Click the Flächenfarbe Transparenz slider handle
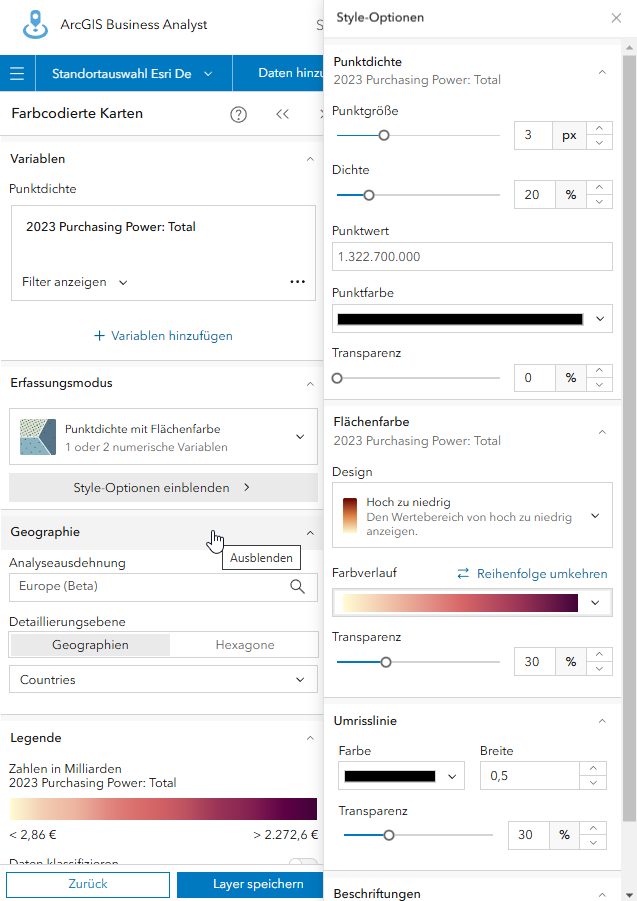The image size is (637, 901). click(386, 662)
